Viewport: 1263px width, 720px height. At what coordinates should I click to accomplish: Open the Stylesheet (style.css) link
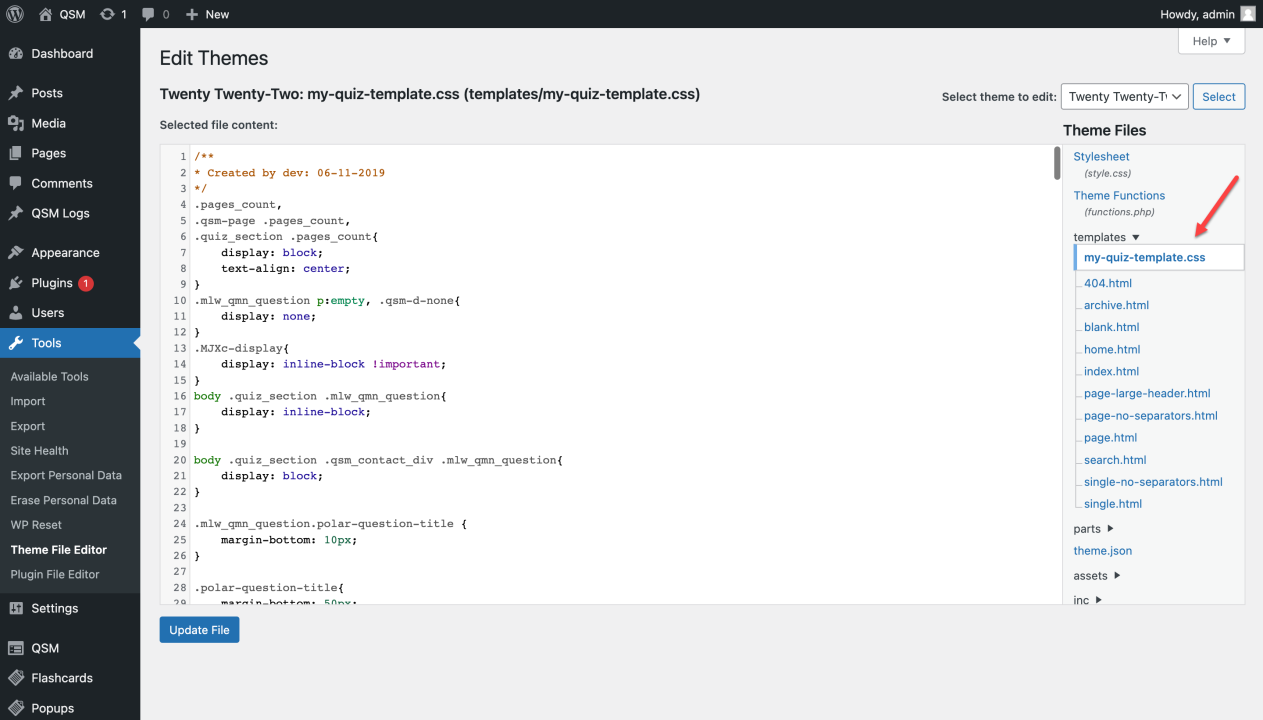tap(1101, 156)
